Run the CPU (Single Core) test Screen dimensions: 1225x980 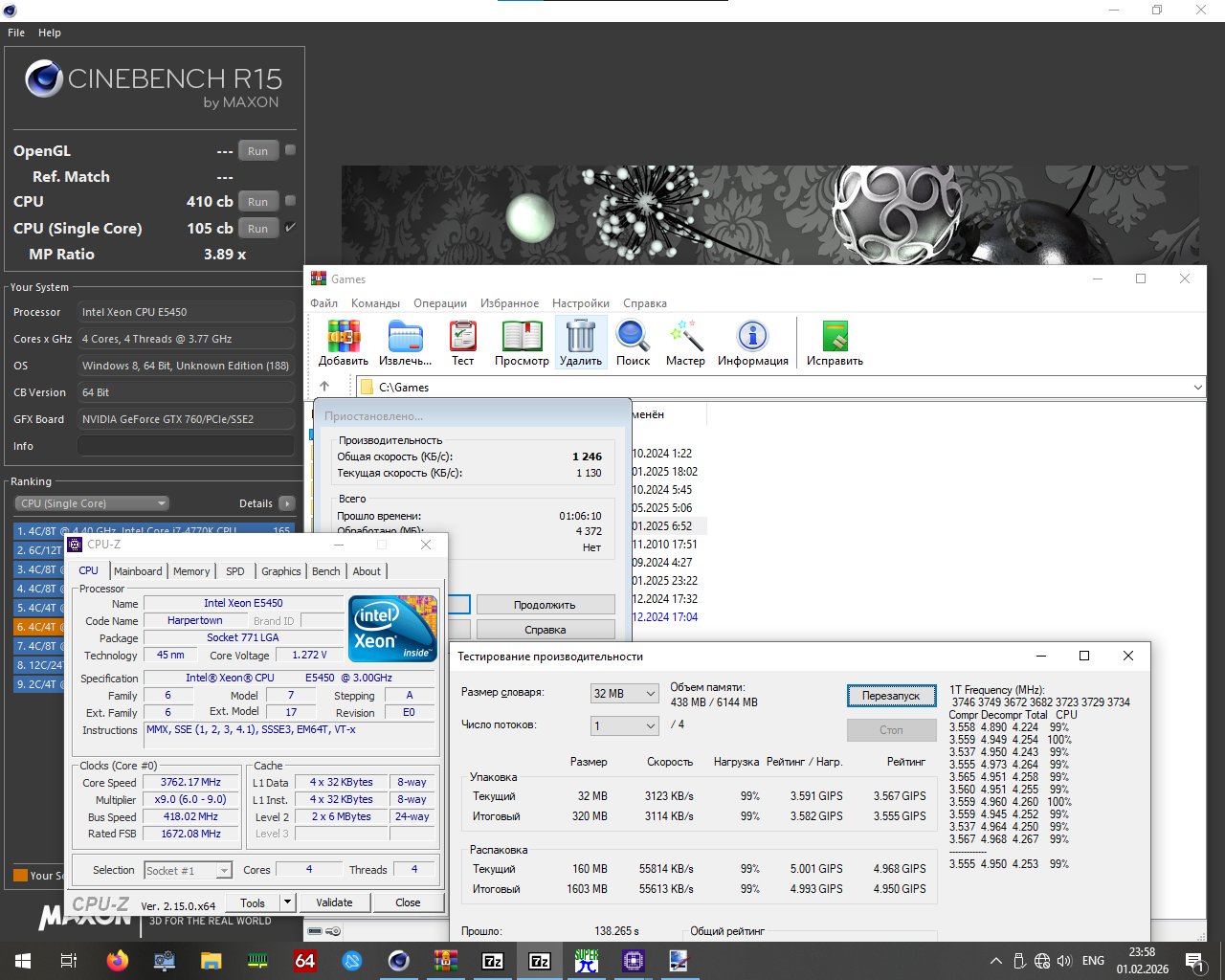(258, 229)
